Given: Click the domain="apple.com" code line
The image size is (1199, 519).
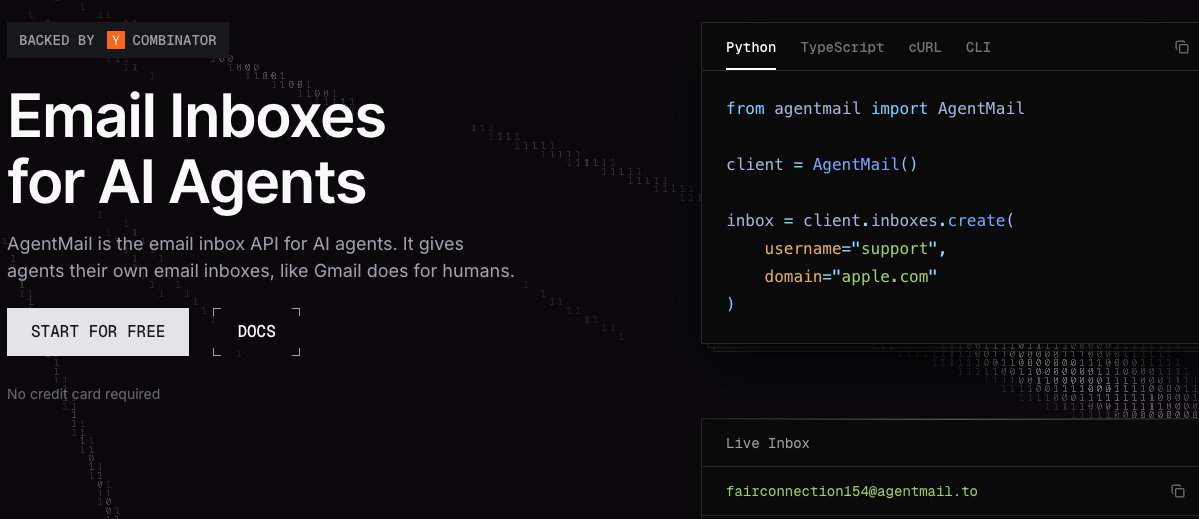Looking at the screenshot, I should click(x=850, y=276).
